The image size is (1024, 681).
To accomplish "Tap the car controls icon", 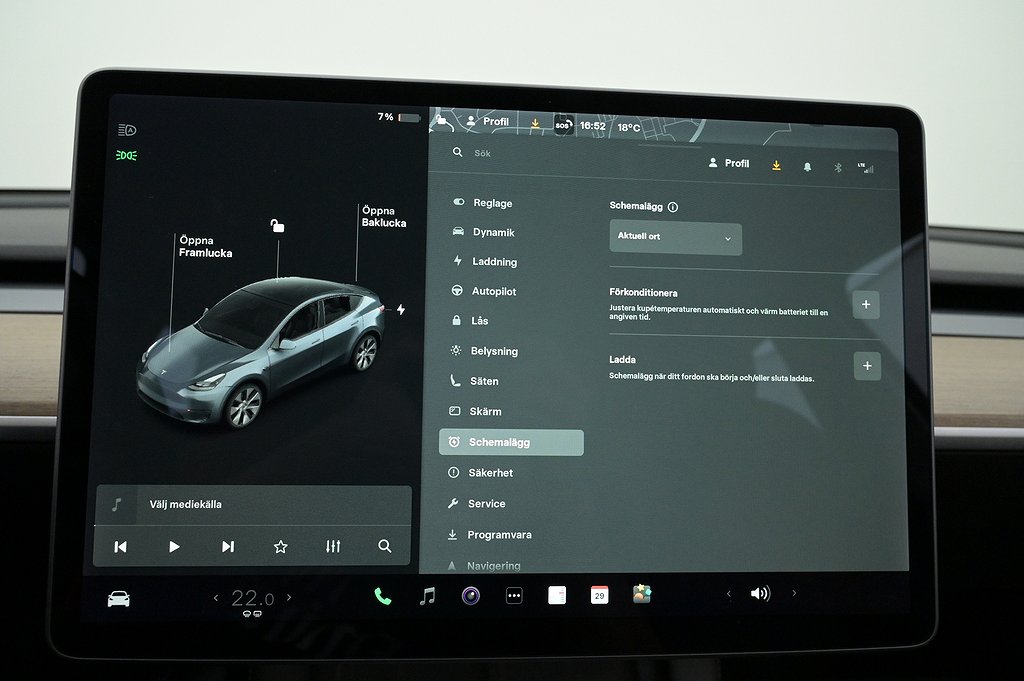I will coord(118,599).
